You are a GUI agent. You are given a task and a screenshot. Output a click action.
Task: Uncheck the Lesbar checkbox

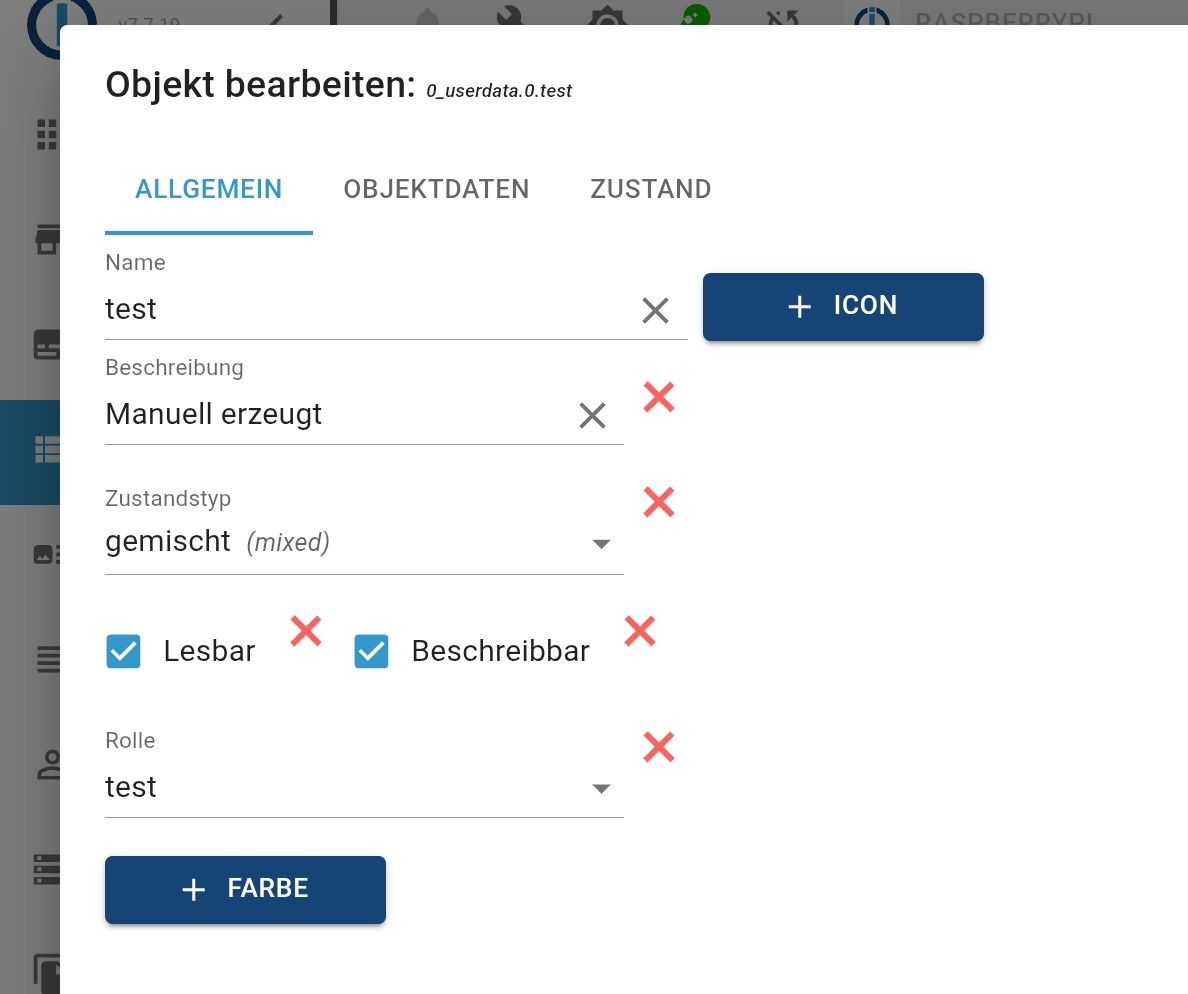tap(124, 652)
